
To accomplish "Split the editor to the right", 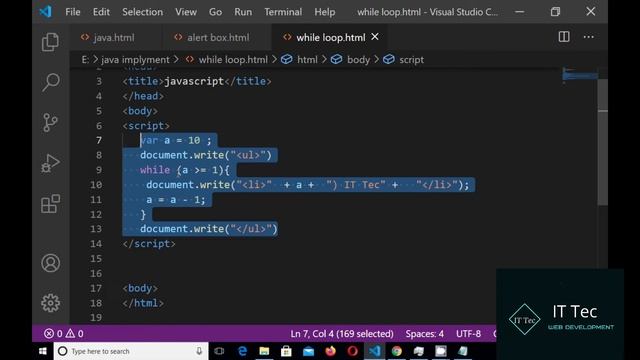I will coord(564,37).
